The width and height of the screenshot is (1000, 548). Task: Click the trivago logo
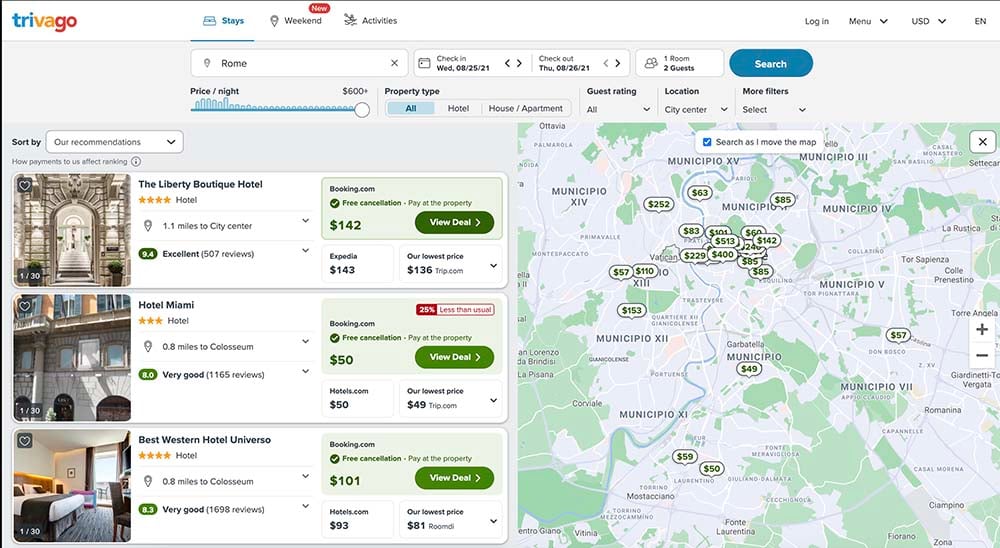pyautogui.click(x=44, y=21)
